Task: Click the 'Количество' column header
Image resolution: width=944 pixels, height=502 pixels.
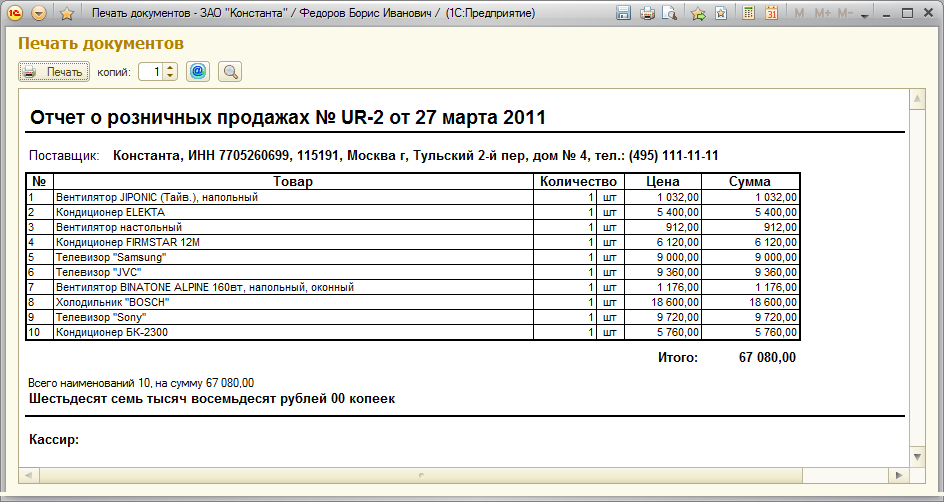Action: tap(579, 181)
